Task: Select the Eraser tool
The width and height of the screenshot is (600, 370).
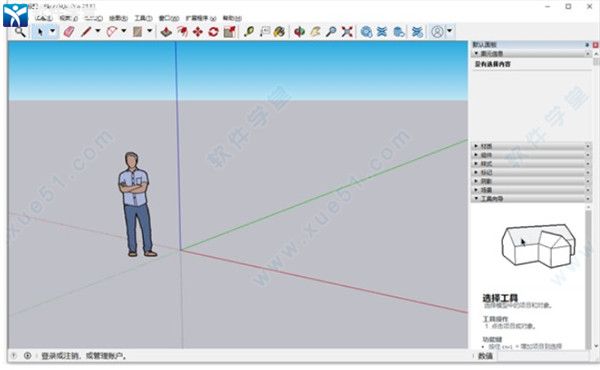Action: pyautogui.click(x=69, y=32)
